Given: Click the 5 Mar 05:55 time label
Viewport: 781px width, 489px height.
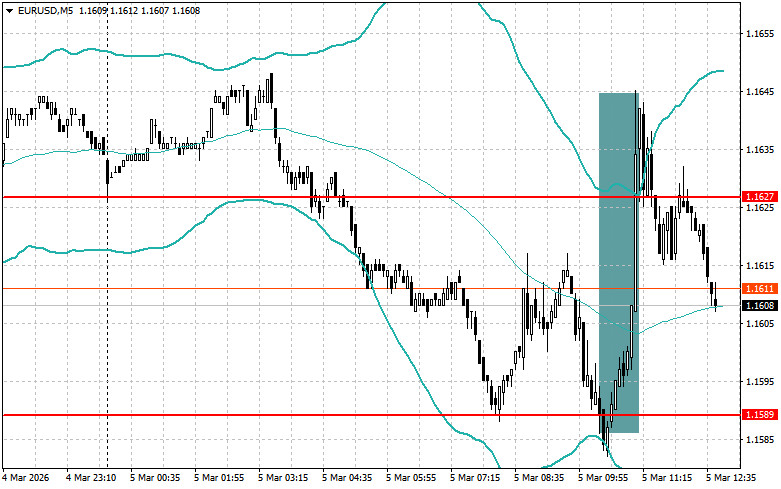Looking at the screenshot, I should point(411,478).
